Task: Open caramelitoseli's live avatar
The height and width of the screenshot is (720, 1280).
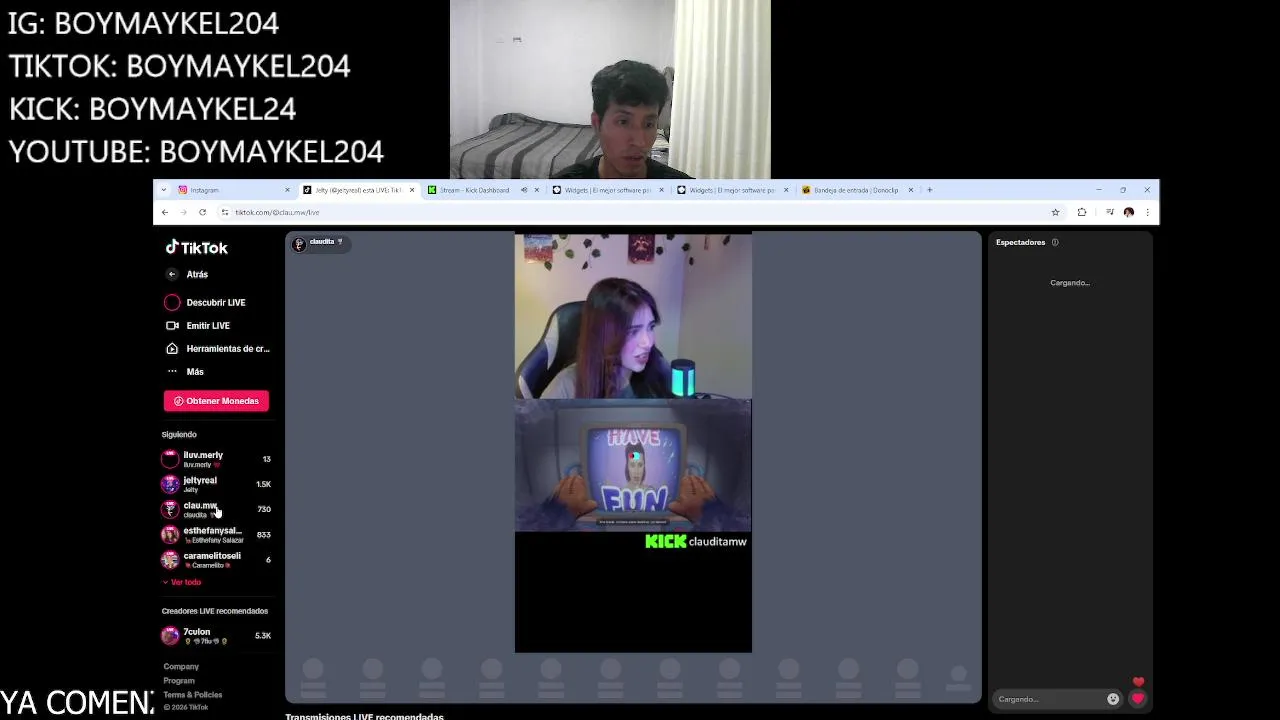Action: click(170, 559)
